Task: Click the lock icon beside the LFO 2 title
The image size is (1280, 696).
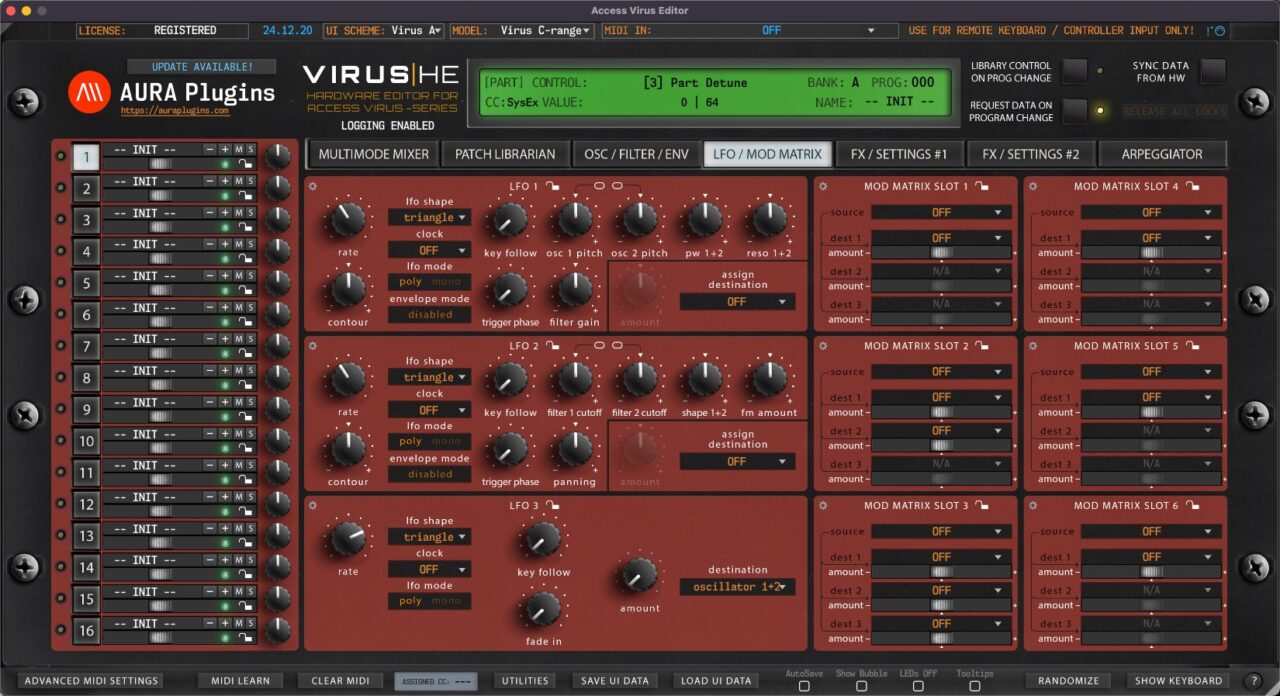Action: click(x=552, y=346)
